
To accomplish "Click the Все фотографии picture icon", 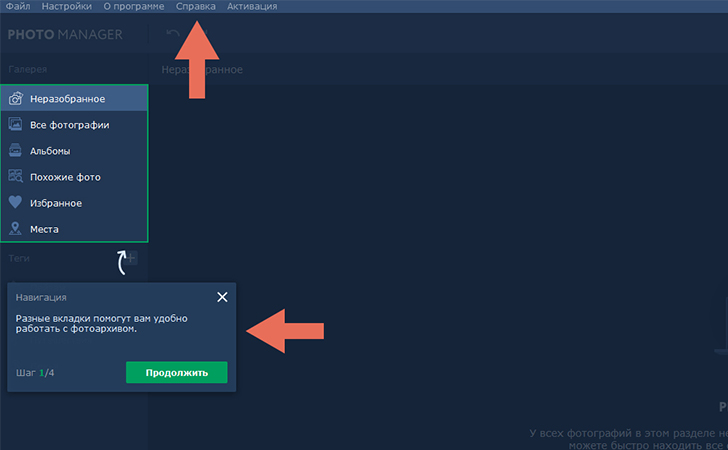I will (x=16, y=125).
